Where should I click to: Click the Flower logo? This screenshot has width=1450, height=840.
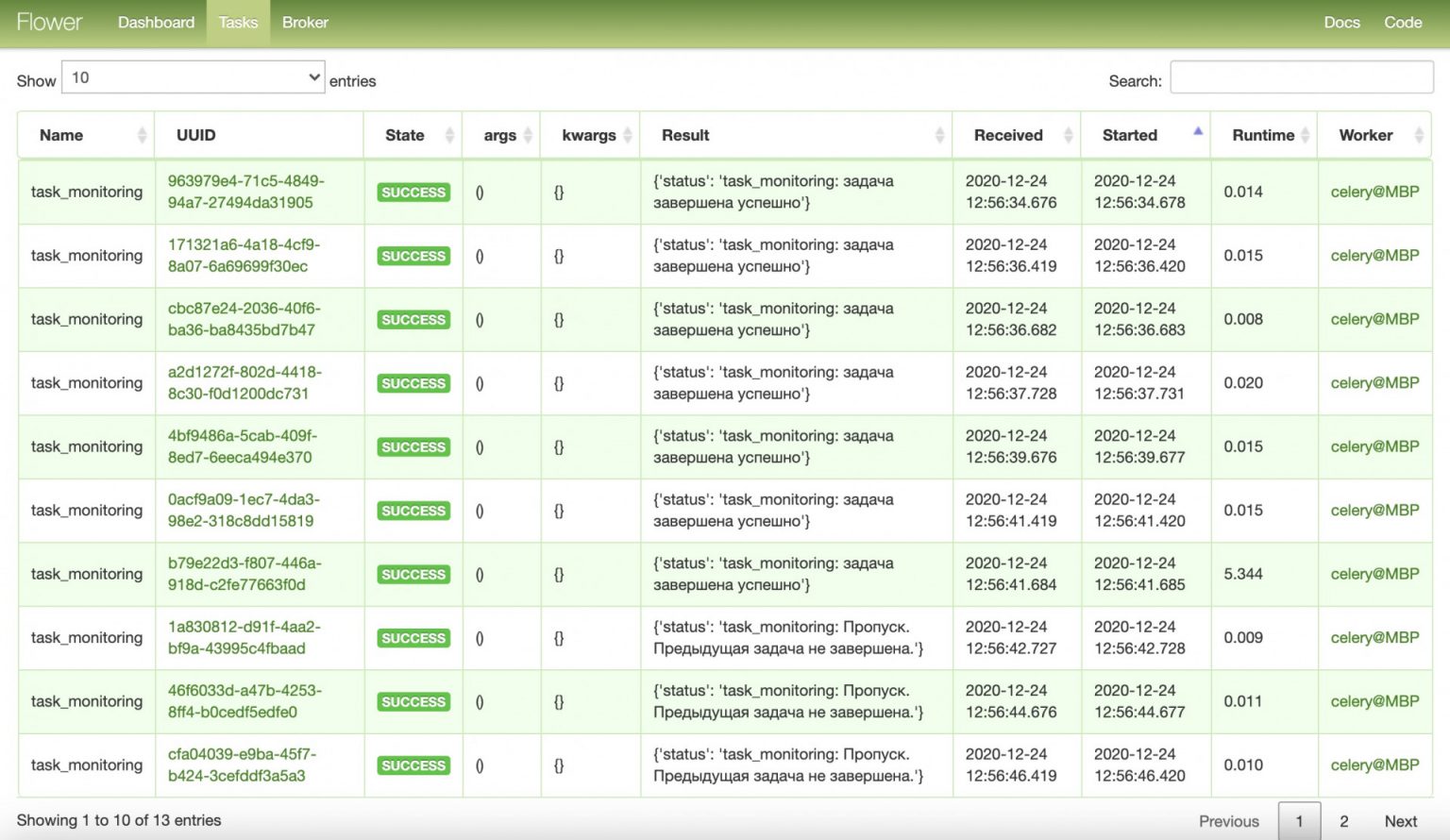pos(50,23)
